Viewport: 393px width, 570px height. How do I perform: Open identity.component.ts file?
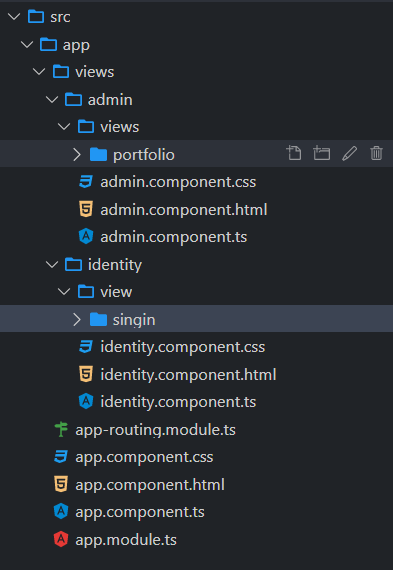point(178,402)
